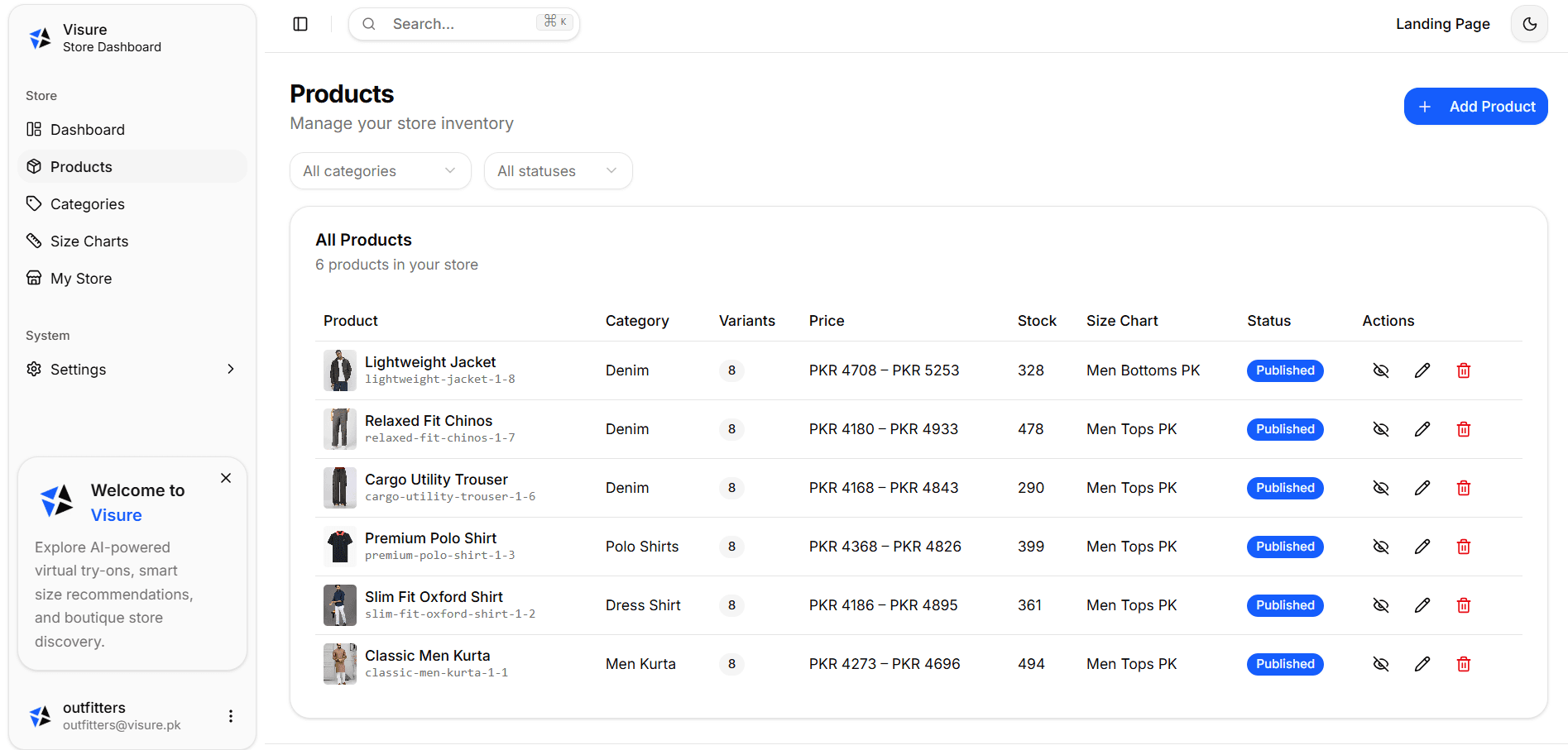The image size is (1568, 750).
Task: Hide the Lightweight Jacket from store
Action: (x=1380, y=370)
